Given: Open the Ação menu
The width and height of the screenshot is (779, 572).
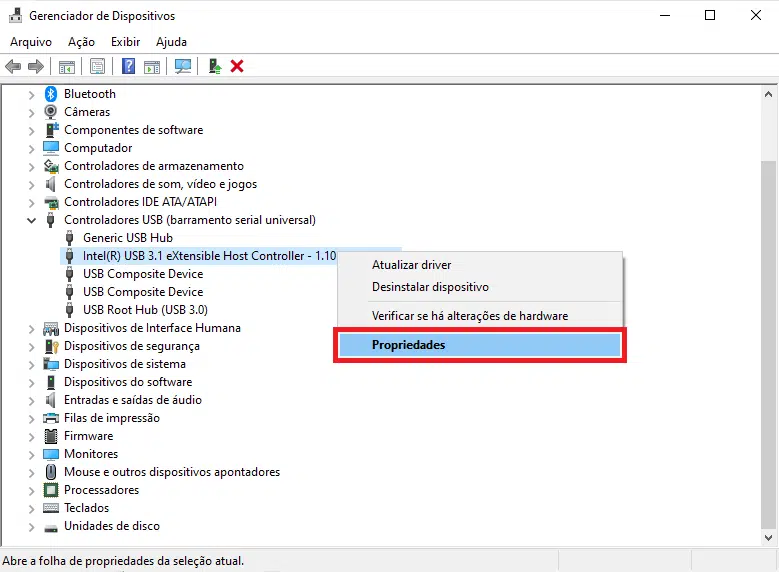Looking at the screenshot, I should (x=81, y=42).
